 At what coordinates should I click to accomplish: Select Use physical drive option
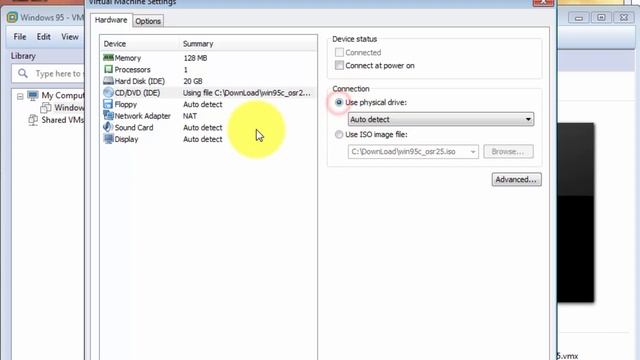click(x=339, y=102)
